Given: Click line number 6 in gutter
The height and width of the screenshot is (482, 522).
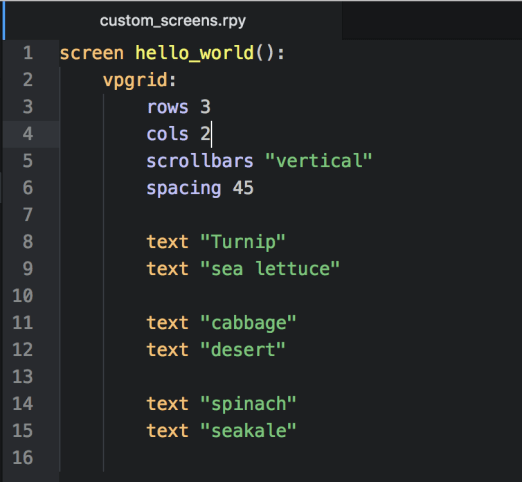Looking at the screenshot, I should (28, 188).
